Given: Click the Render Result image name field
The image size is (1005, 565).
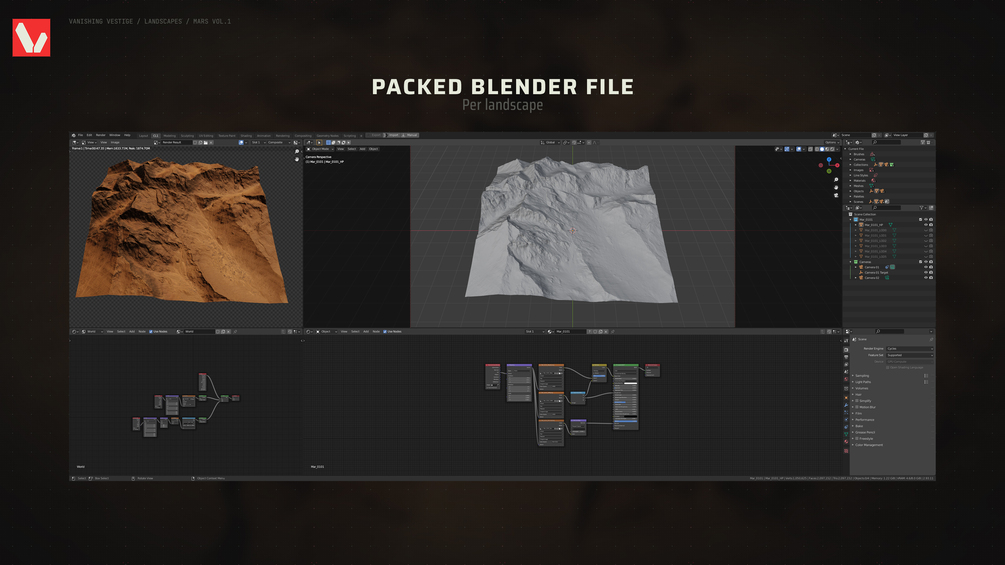Looking at the screenshot, I should [176, 142].
